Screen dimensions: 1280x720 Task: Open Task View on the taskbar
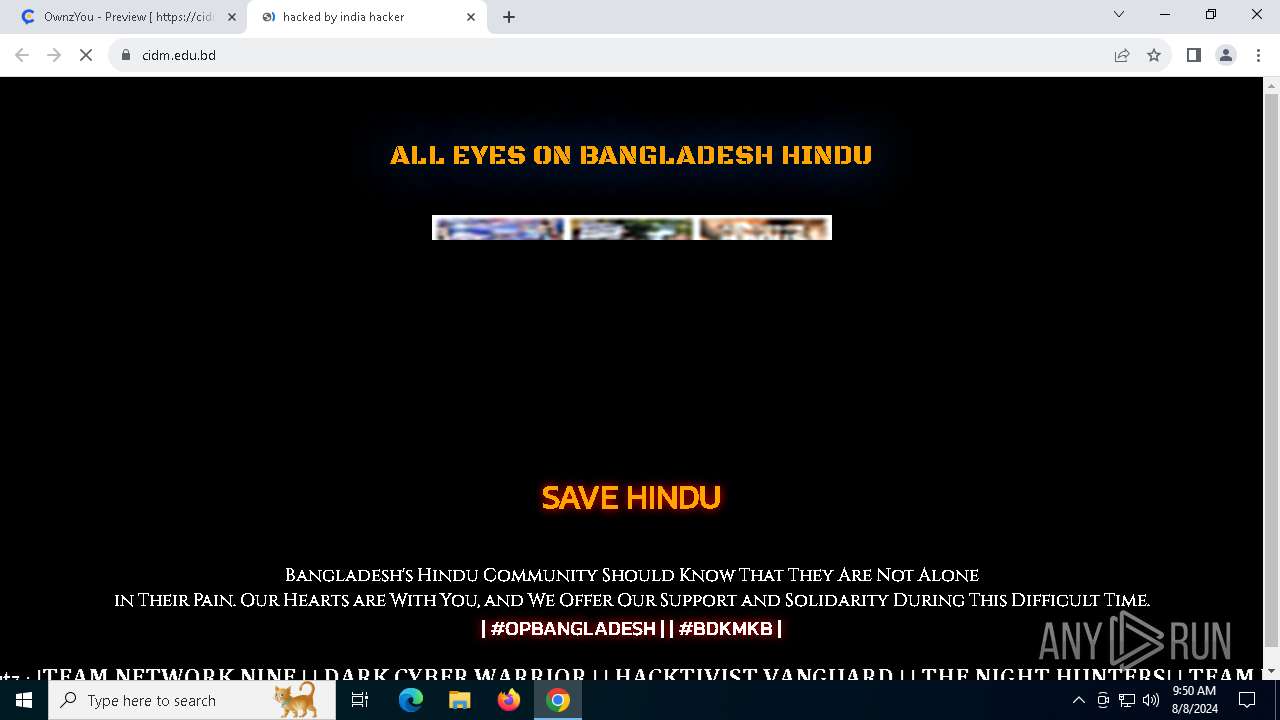coord(360,700)
